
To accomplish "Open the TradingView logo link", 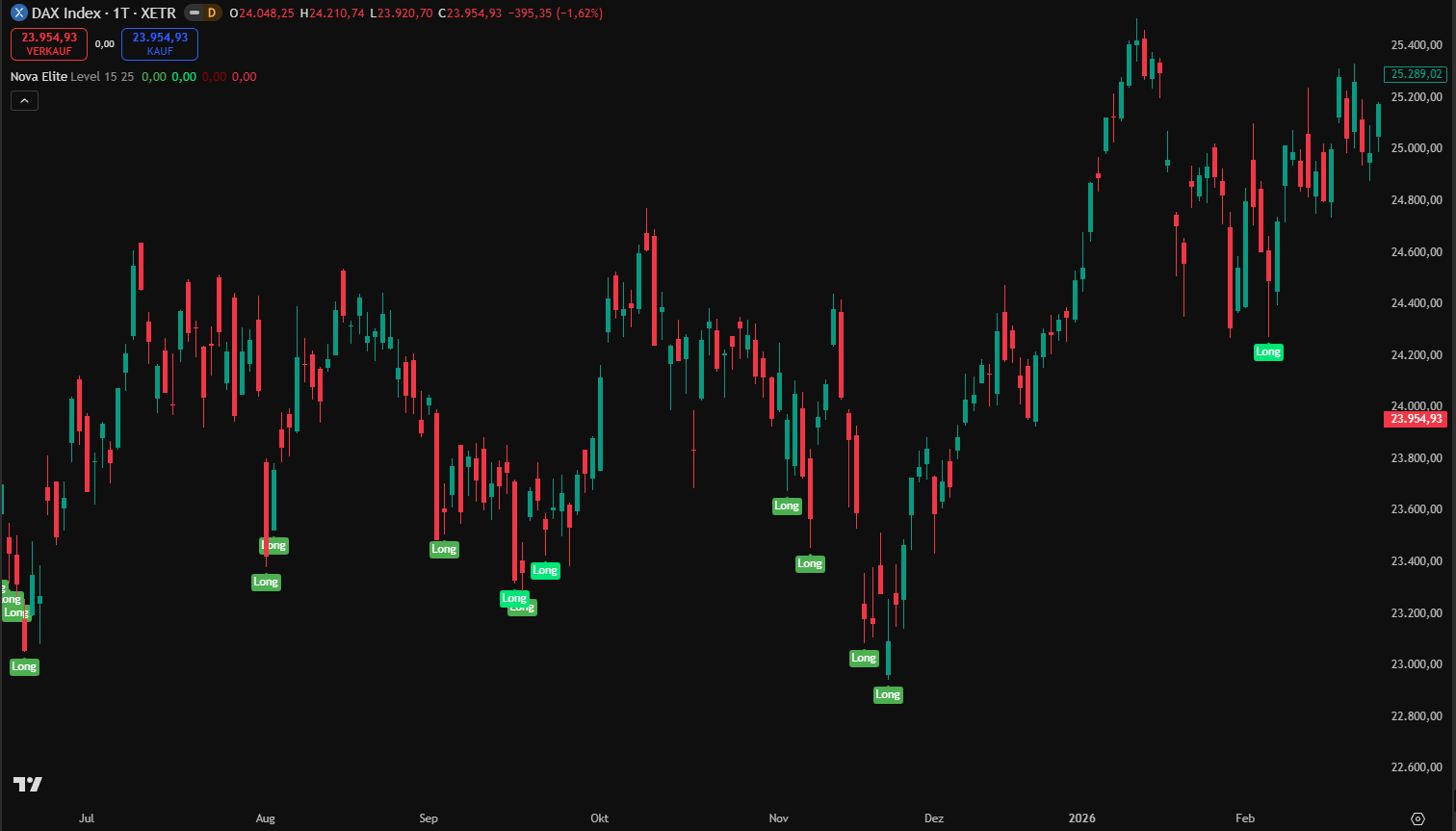I will (x=28, y=784).
